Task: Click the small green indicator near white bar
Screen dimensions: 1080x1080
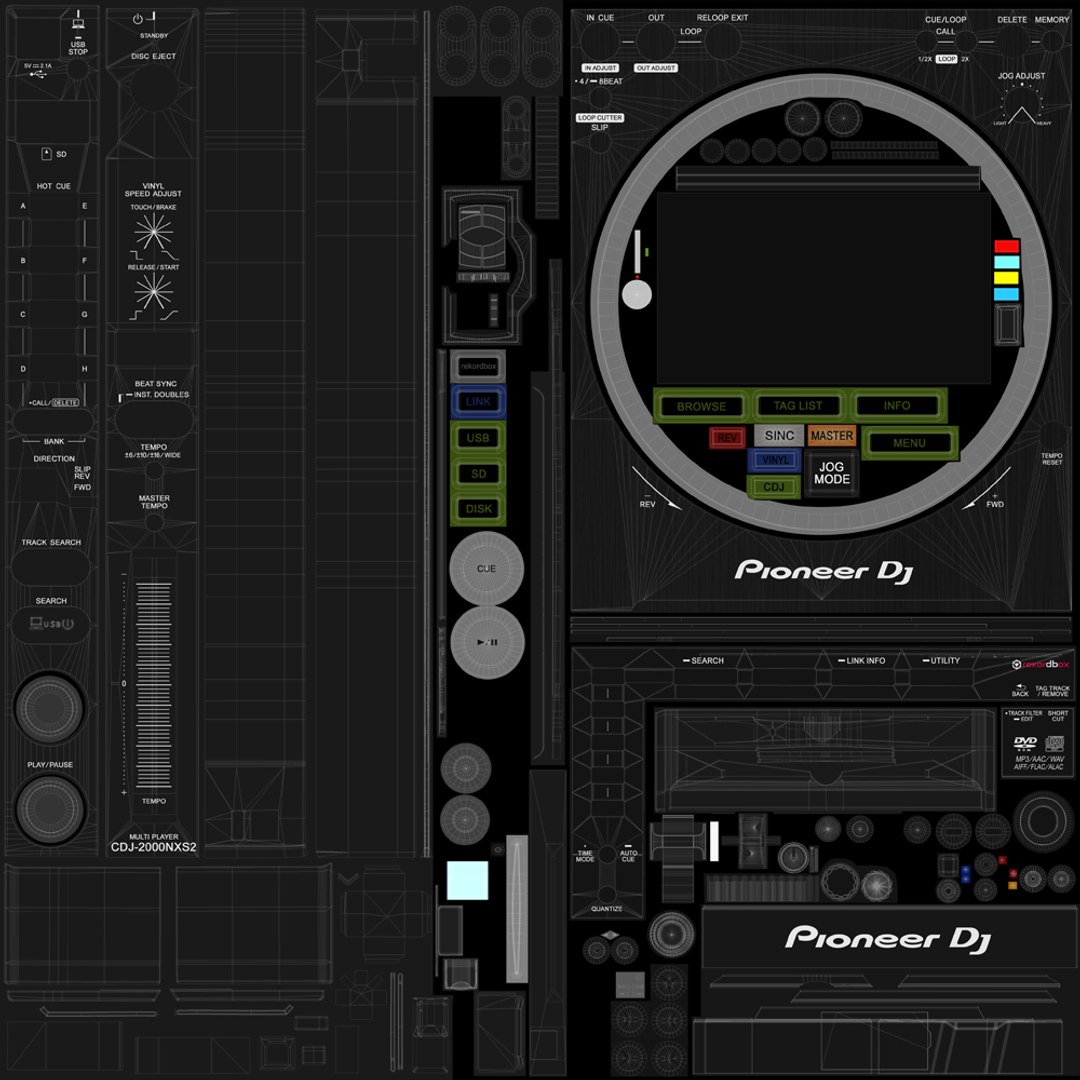Action: (647, 252)
